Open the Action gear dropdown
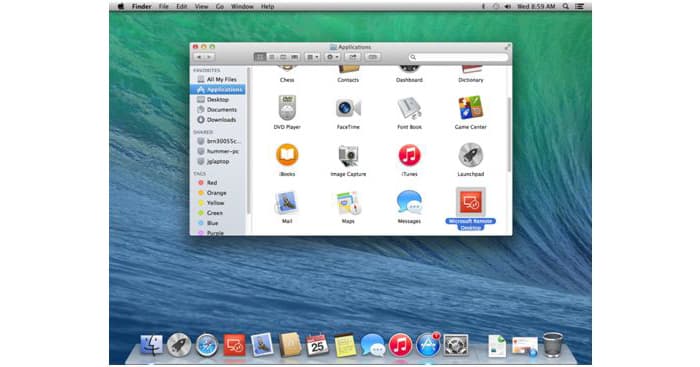This screenshot has width=700, height=367. tap(333, 57)
